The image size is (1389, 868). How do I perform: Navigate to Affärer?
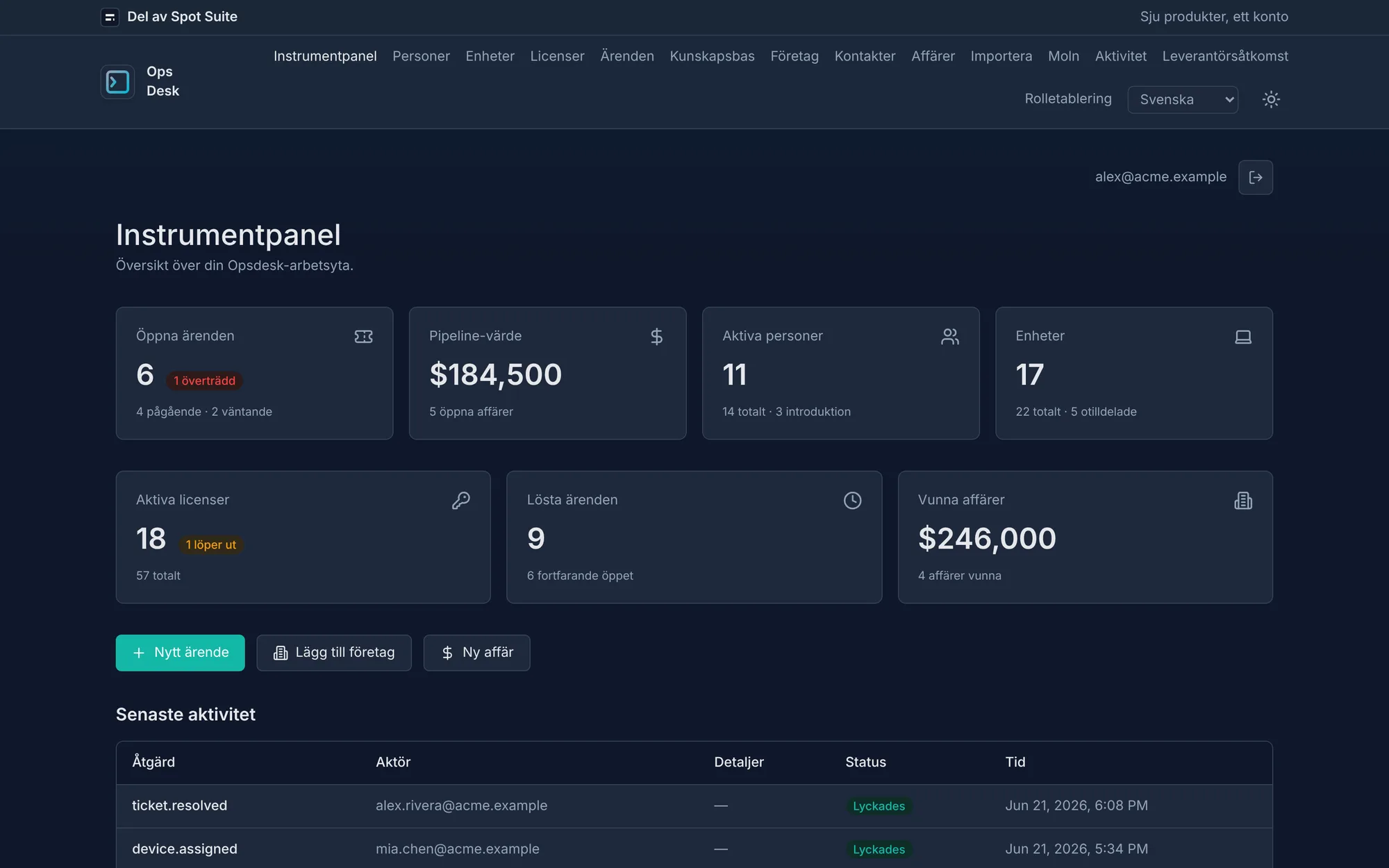933,56
